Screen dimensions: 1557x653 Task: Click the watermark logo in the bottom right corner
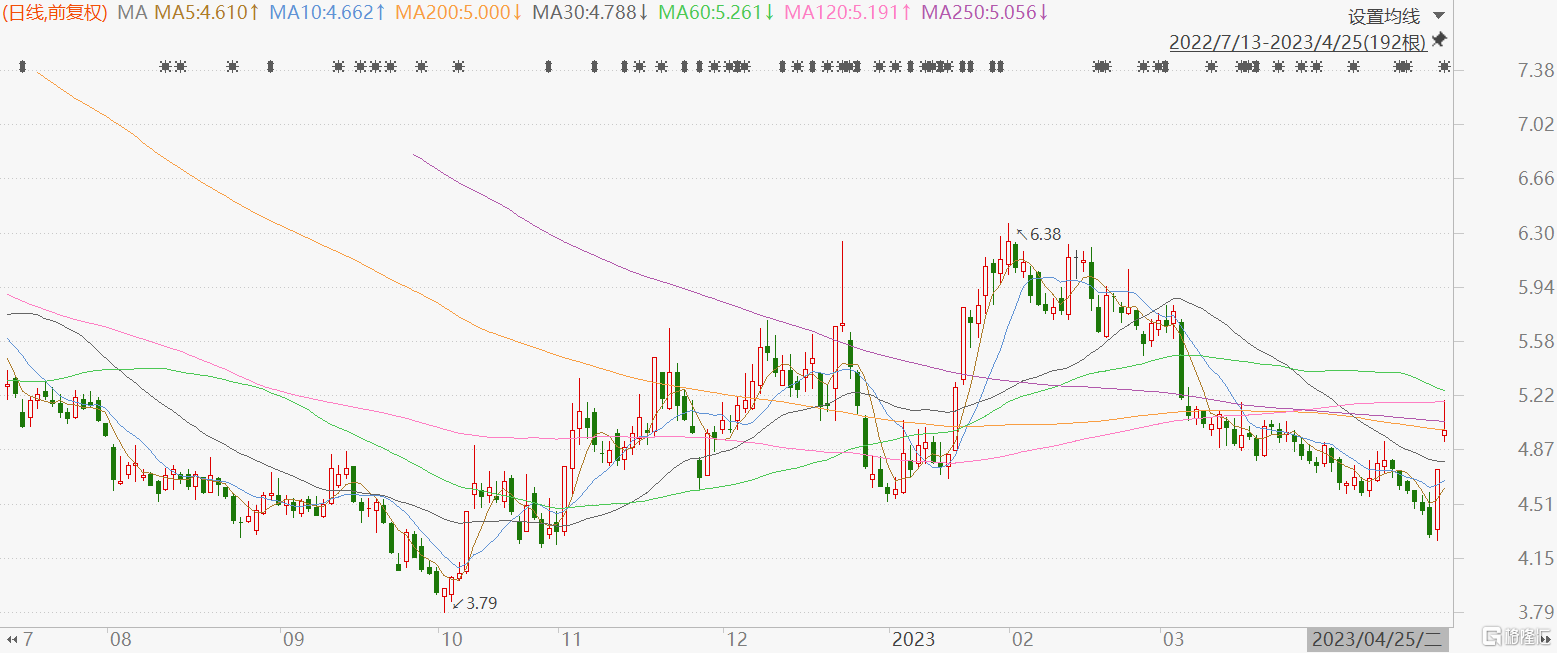coord(1514,638)
